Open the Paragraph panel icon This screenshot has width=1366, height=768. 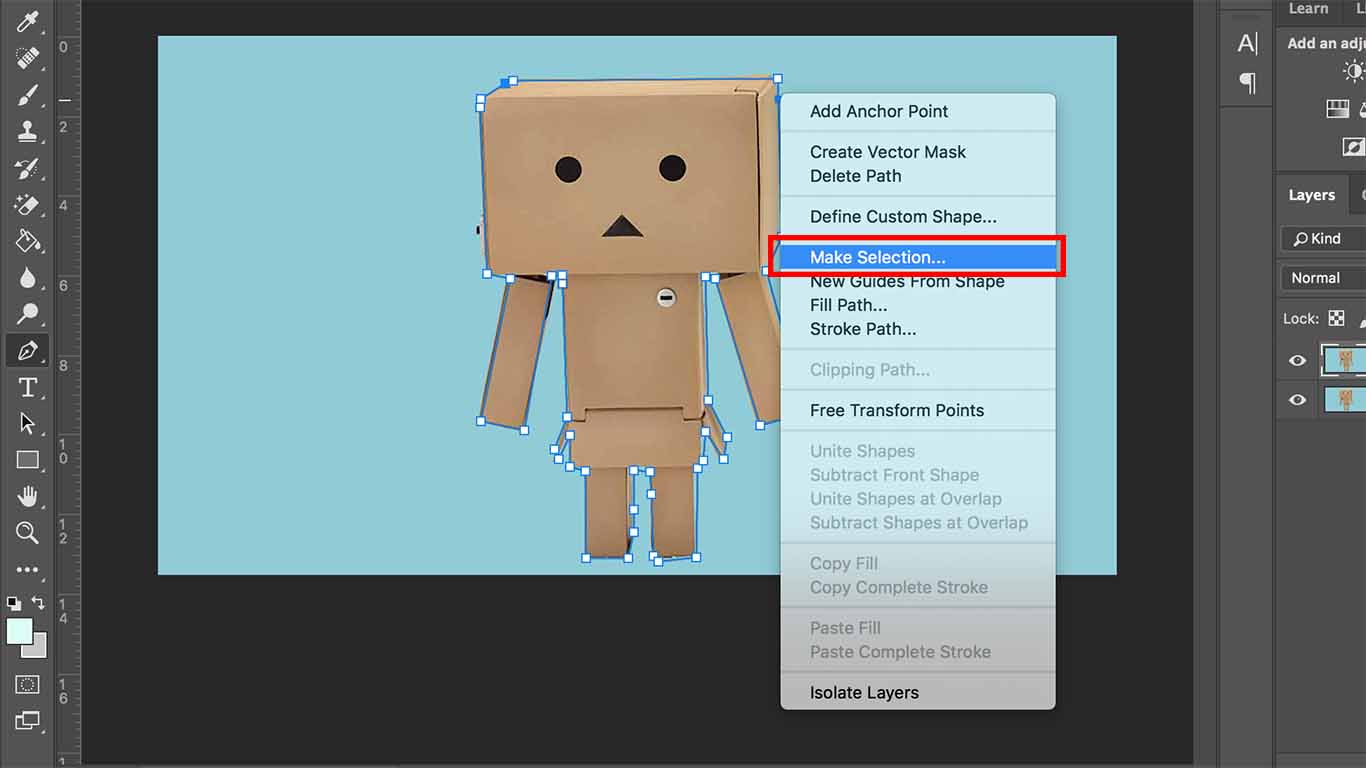1246,84
